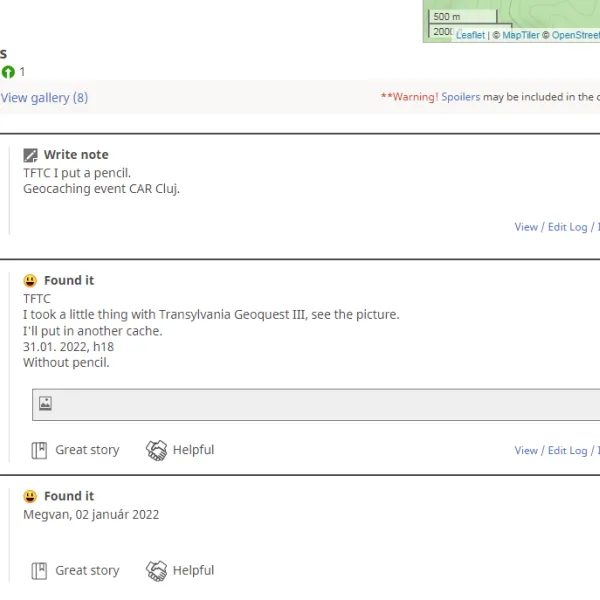Open the Leaflet attribution link

[470, 35]
